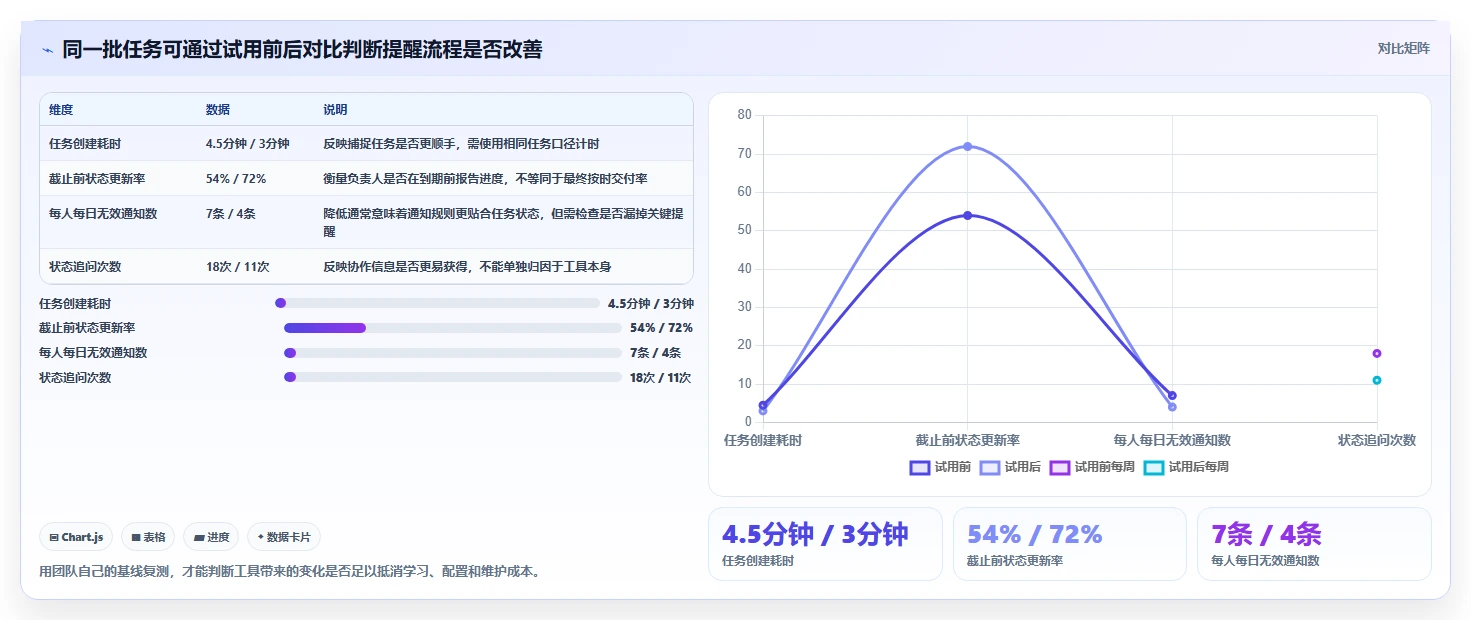Screen dimensions: 1471x620
Task: Click the 试用前 point above 每人每日无效通知数
Action: pyautogui.click(x=1172, y=396)
